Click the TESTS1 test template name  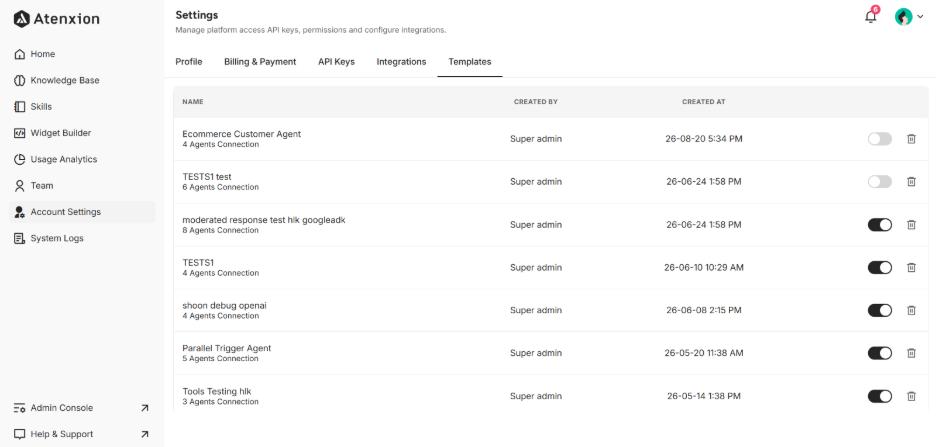click(x=207, y=177)
